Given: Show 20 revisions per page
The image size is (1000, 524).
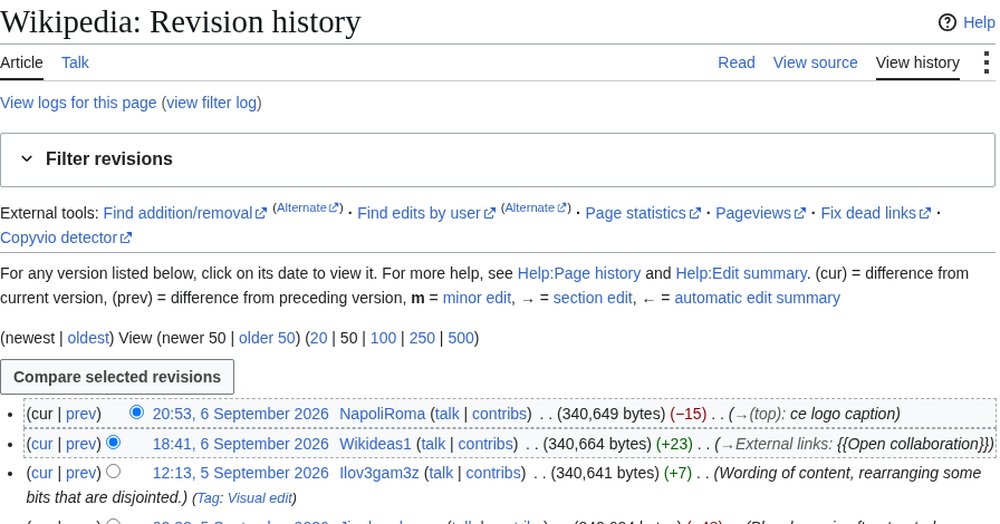Looking at the screenshot, I should [318, 338].
